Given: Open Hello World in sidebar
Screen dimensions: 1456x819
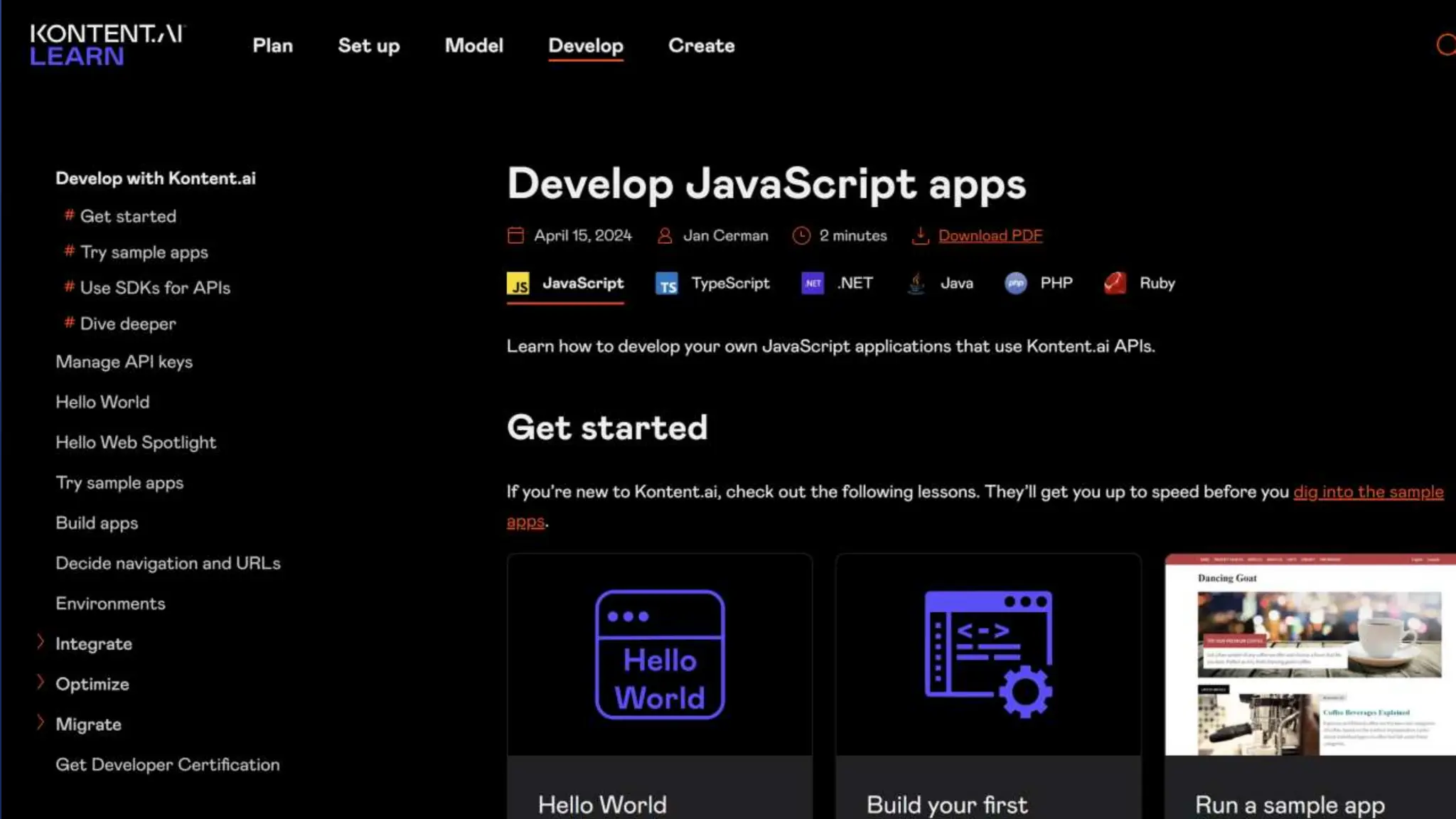Looking at the screenshot, I should 103,402.
